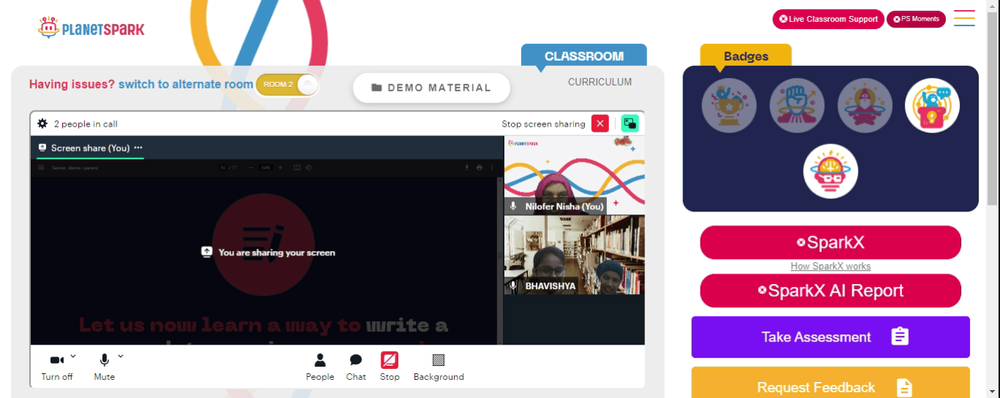
Task: Click the '2 people in call' text
Action: (85, 124)
